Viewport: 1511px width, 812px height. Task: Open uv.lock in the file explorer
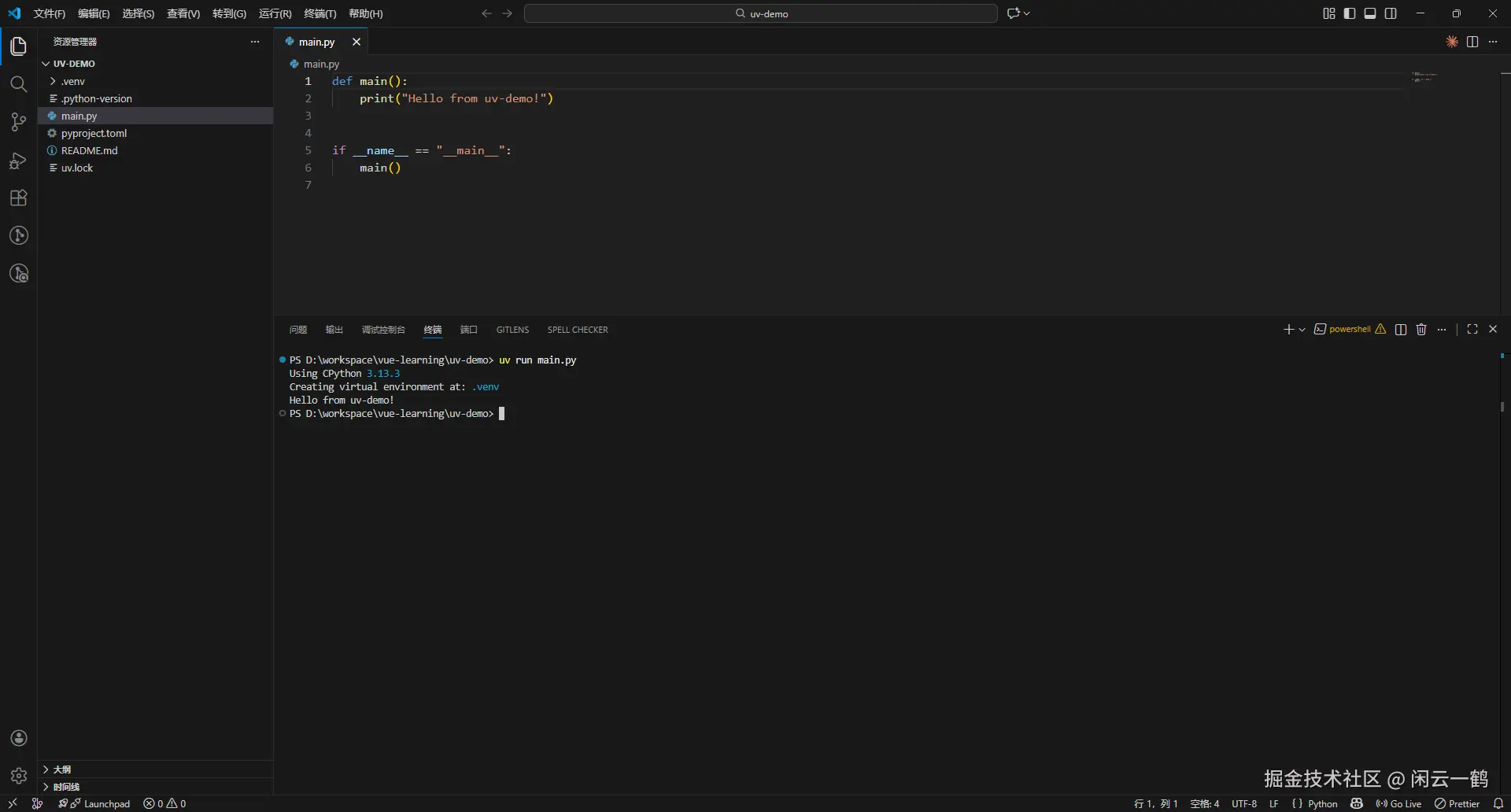tap(156, 168)
